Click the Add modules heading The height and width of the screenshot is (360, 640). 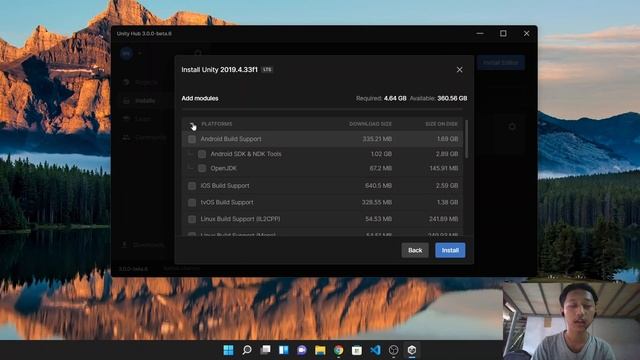pyautogui.click(x=200, y=98)
